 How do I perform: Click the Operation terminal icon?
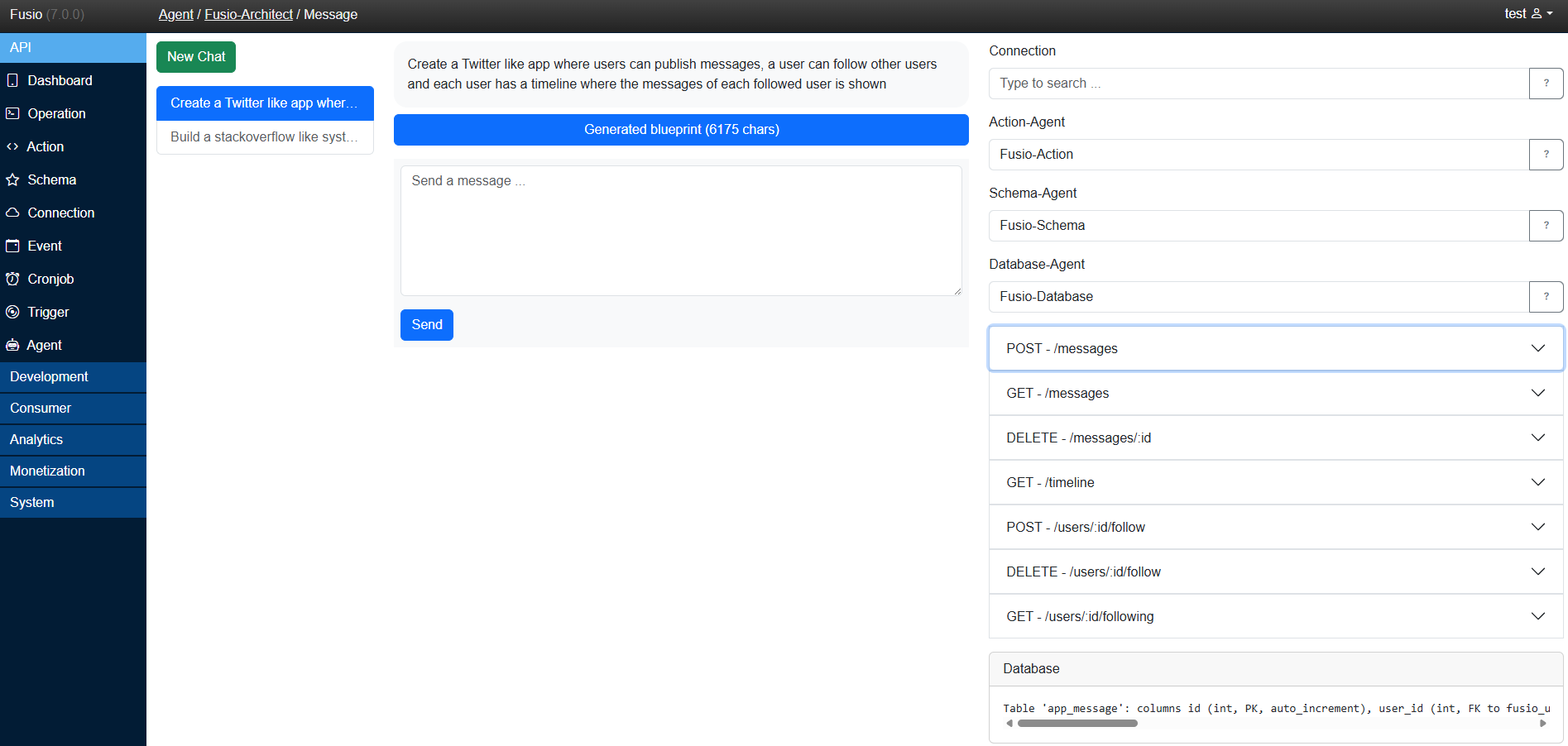click(x=12, y=113)
